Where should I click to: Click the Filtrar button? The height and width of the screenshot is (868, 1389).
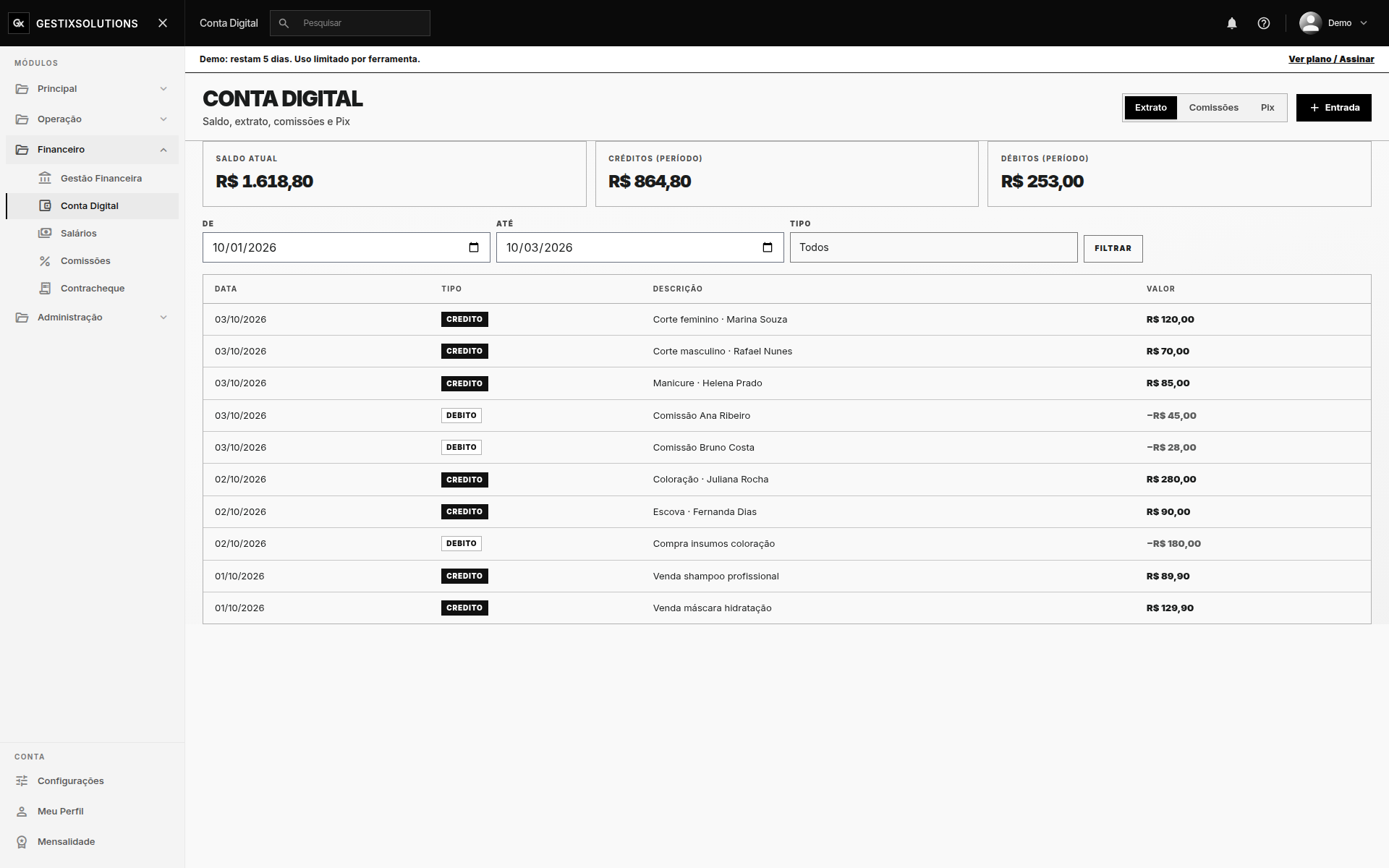tap(1113, 248)
